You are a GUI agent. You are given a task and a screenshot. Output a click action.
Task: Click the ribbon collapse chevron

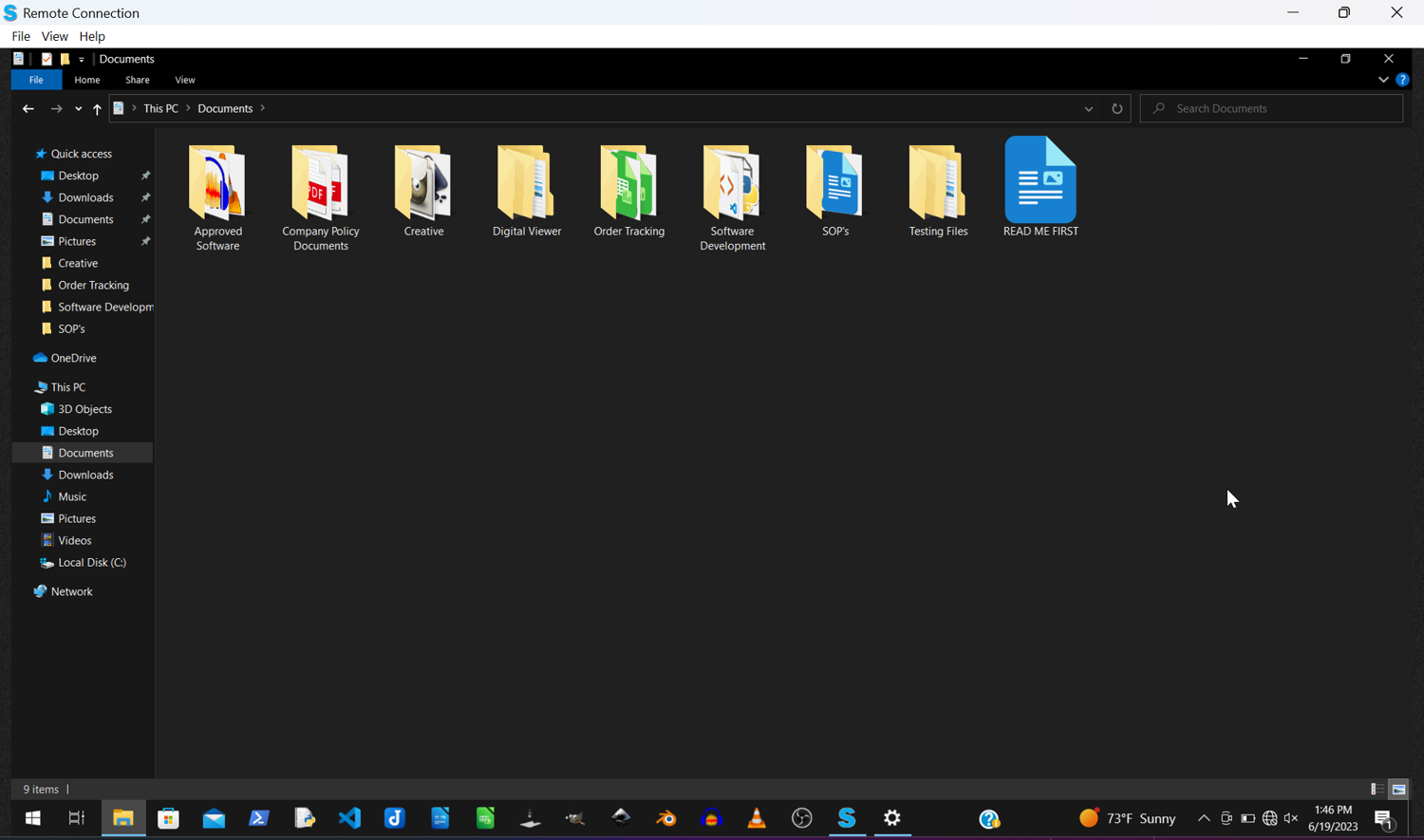tap(1383, 80)
